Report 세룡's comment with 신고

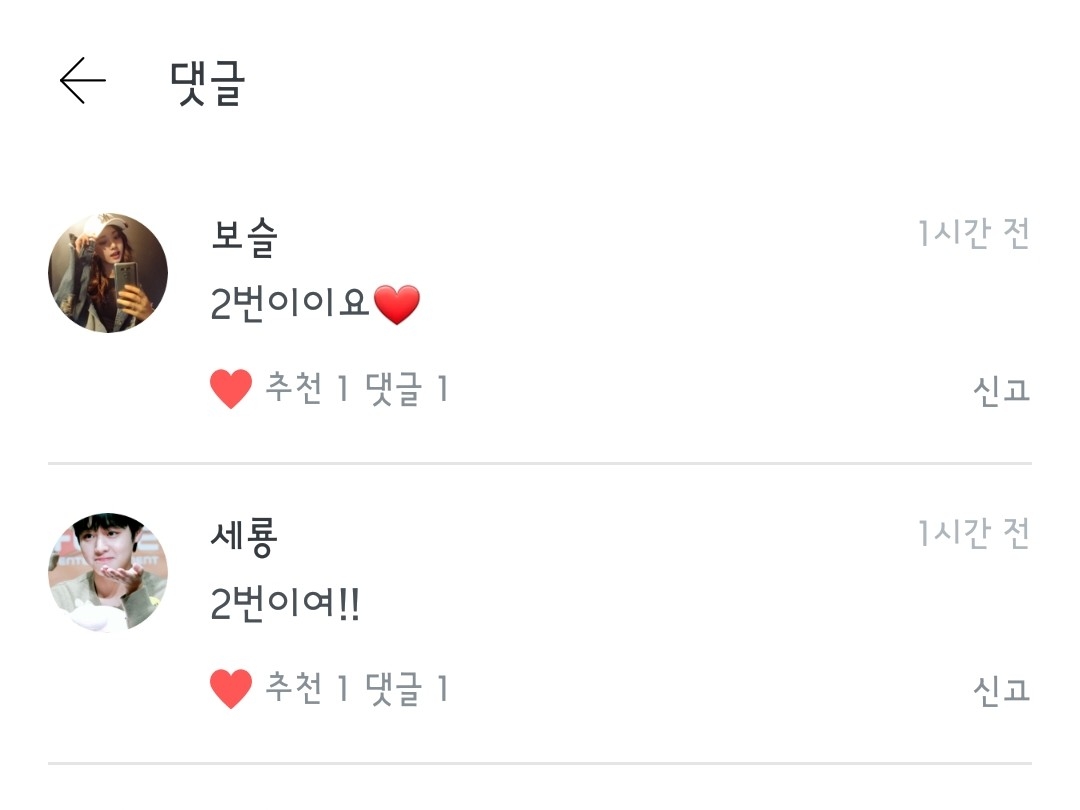(x=1001, y=690)
